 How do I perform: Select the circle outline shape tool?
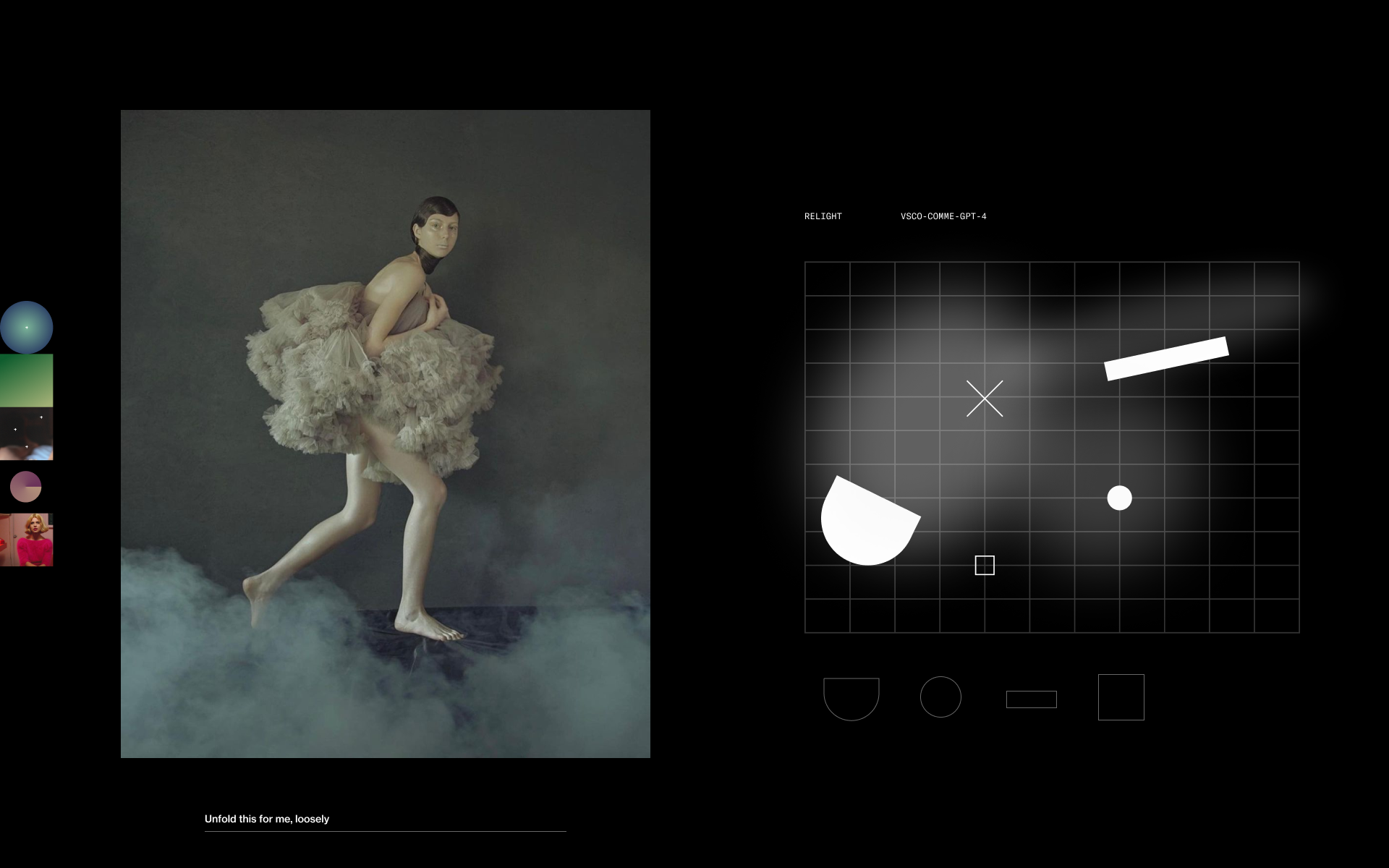pyautogui.click(x=940, y=697)
